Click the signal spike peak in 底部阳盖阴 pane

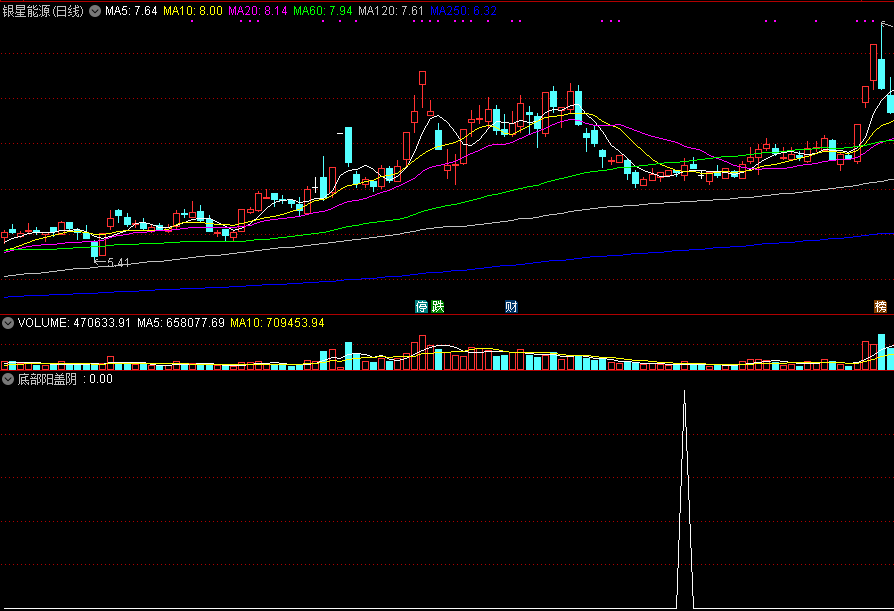point(685,392)
